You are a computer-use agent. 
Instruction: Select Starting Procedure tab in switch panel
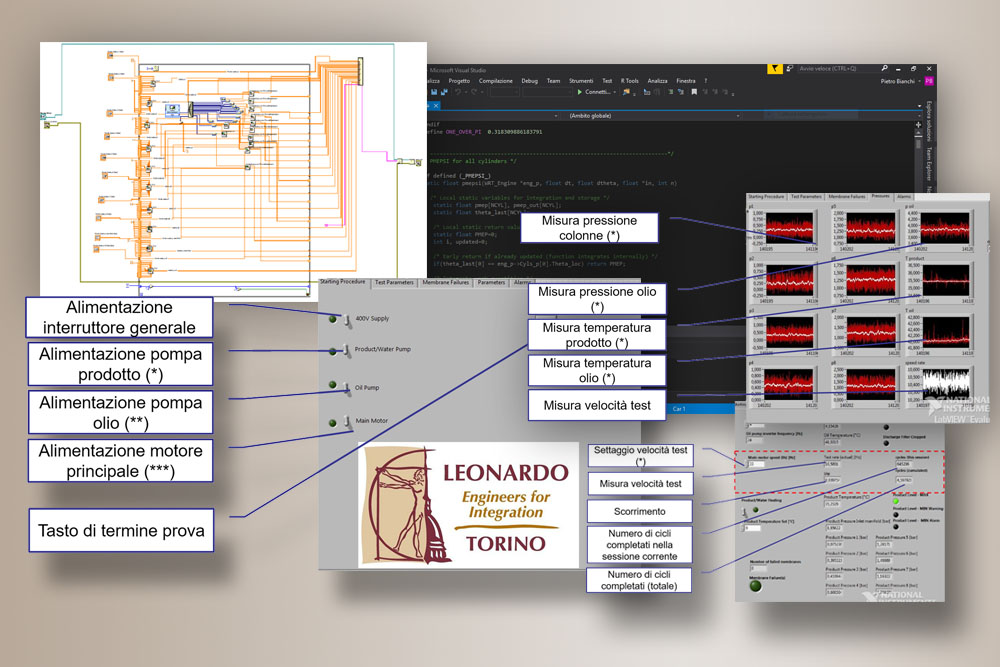[343, 282]
